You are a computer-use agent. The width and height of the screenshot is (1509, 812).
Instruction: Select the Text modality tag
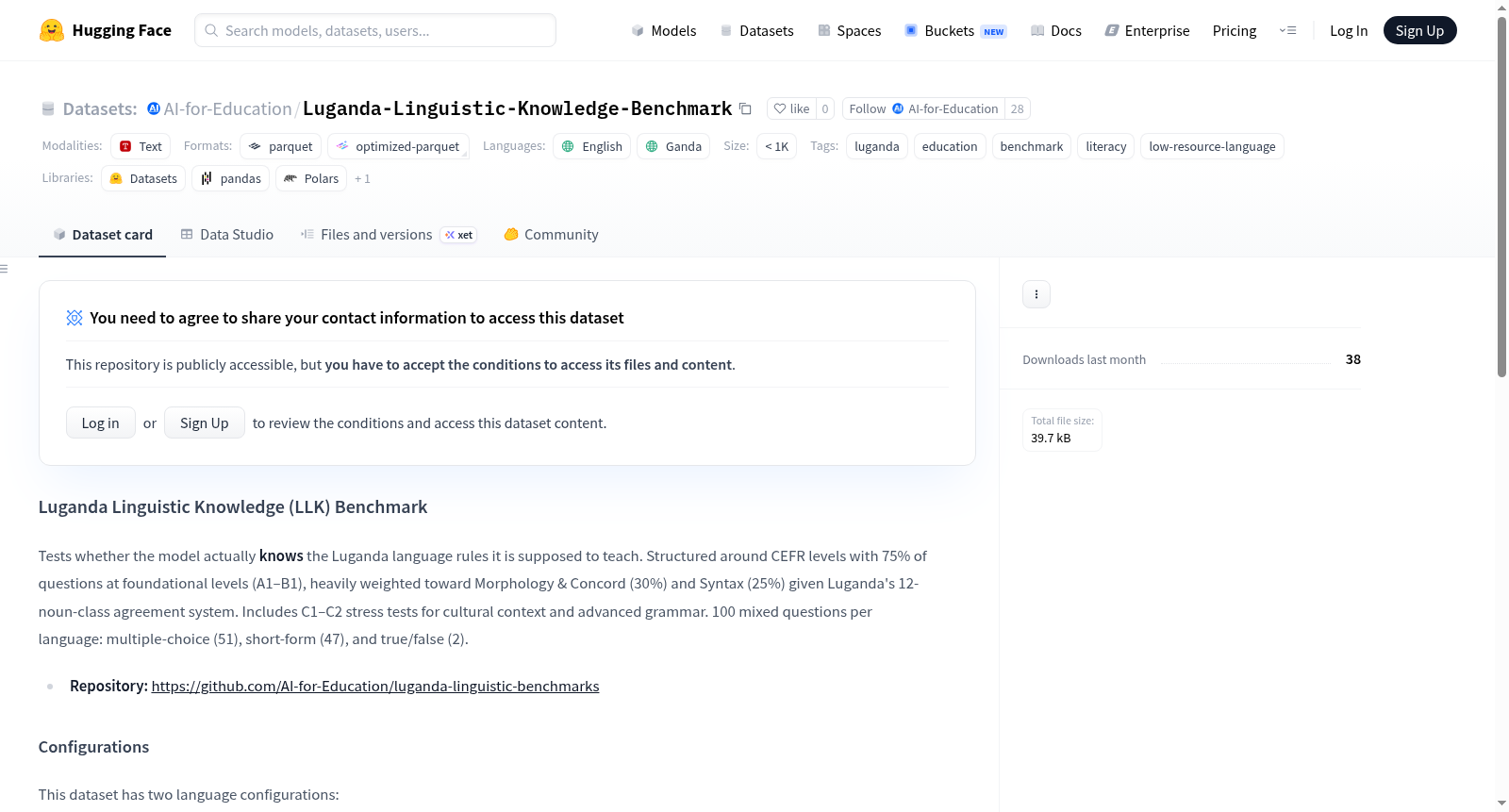tap(141, 146)
